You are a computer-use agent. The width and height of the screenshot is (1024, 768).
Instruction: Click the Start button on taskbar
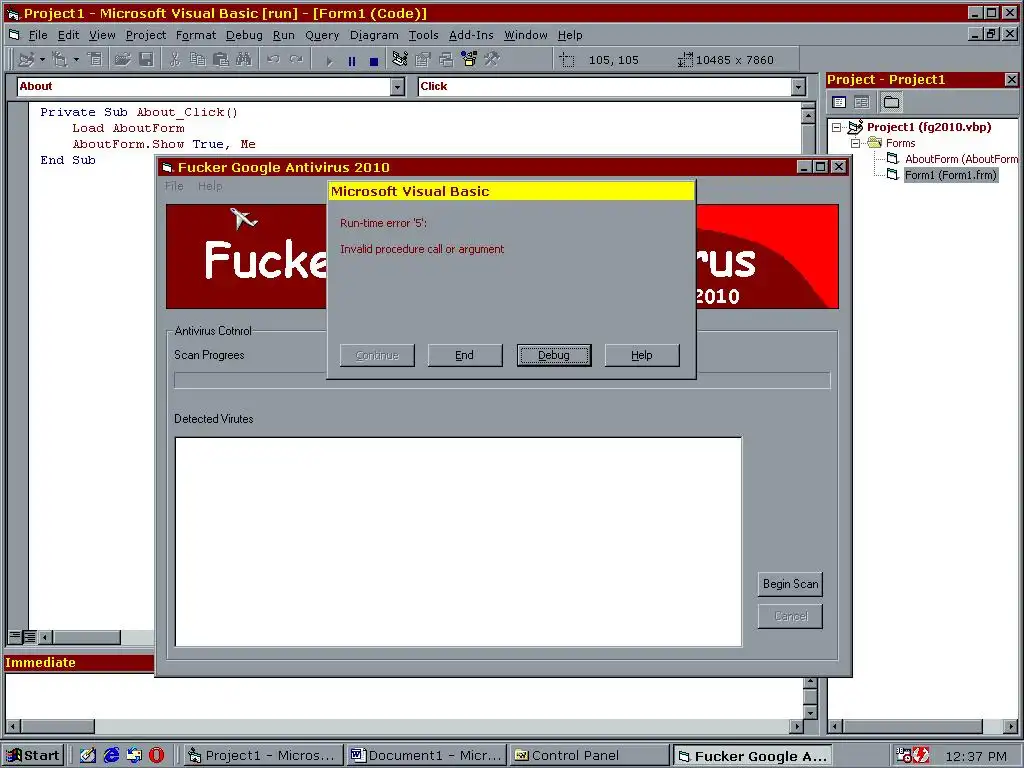click(x=34, y=756)
